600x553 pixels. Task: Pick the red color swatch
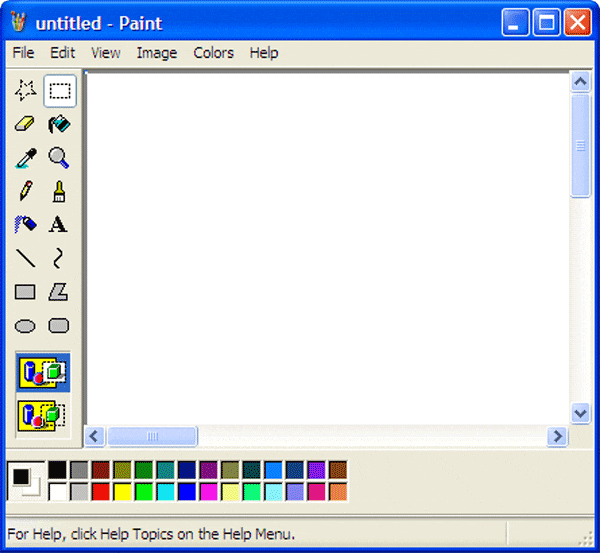[x=100, y=491]
